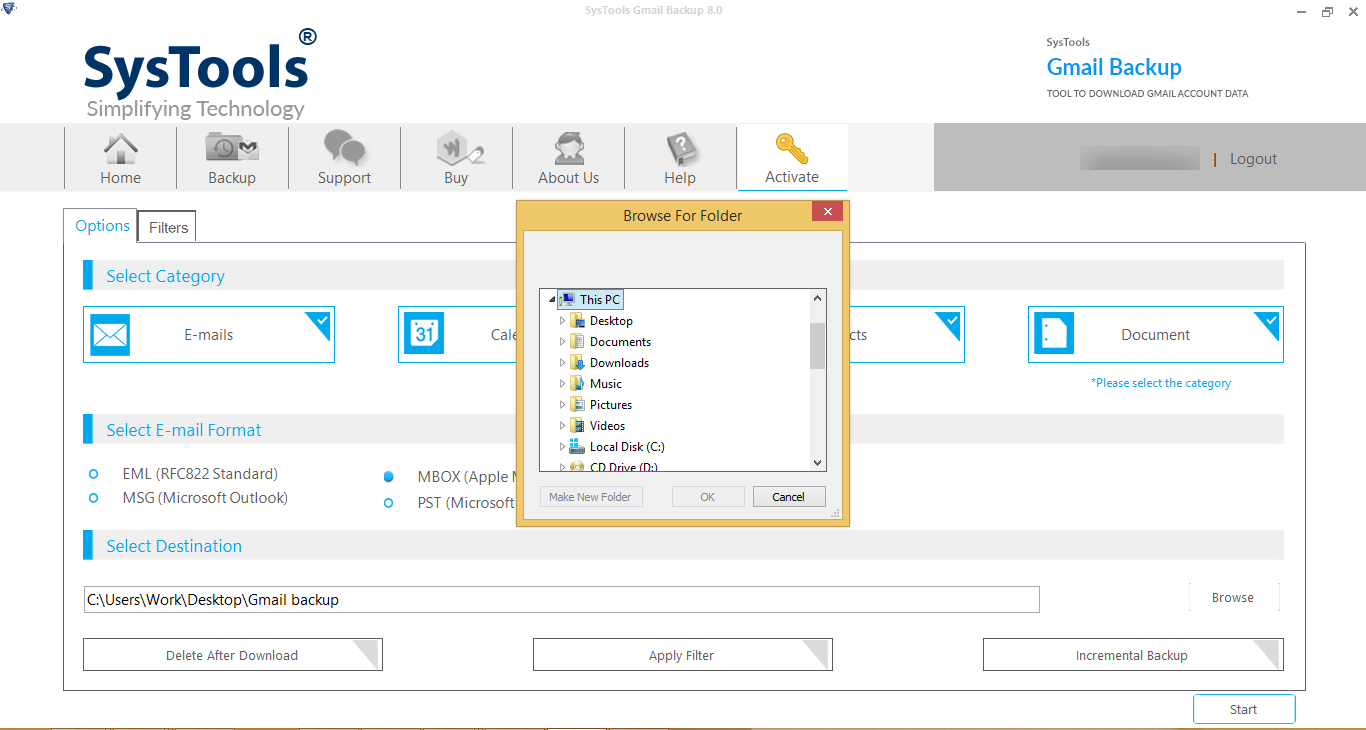The image size is (1366, 730).
Task: Click the Select Category heading text
Action: (166, 276)
